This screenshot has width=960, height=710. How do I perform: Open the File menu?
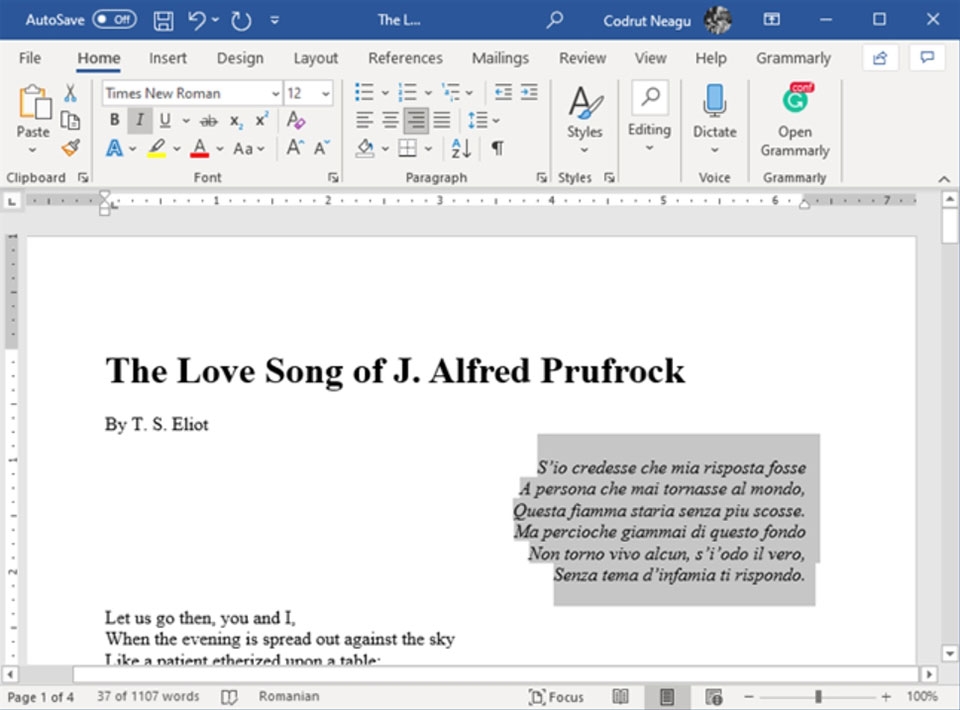tap(30, 58)
